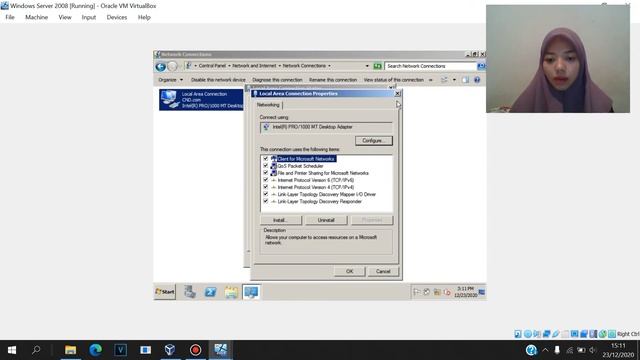The height and width of the screenshot is (360, 640).
Task: Expand the address bar history dropdown
Action: pyautogui.click(x=367, y=66)
